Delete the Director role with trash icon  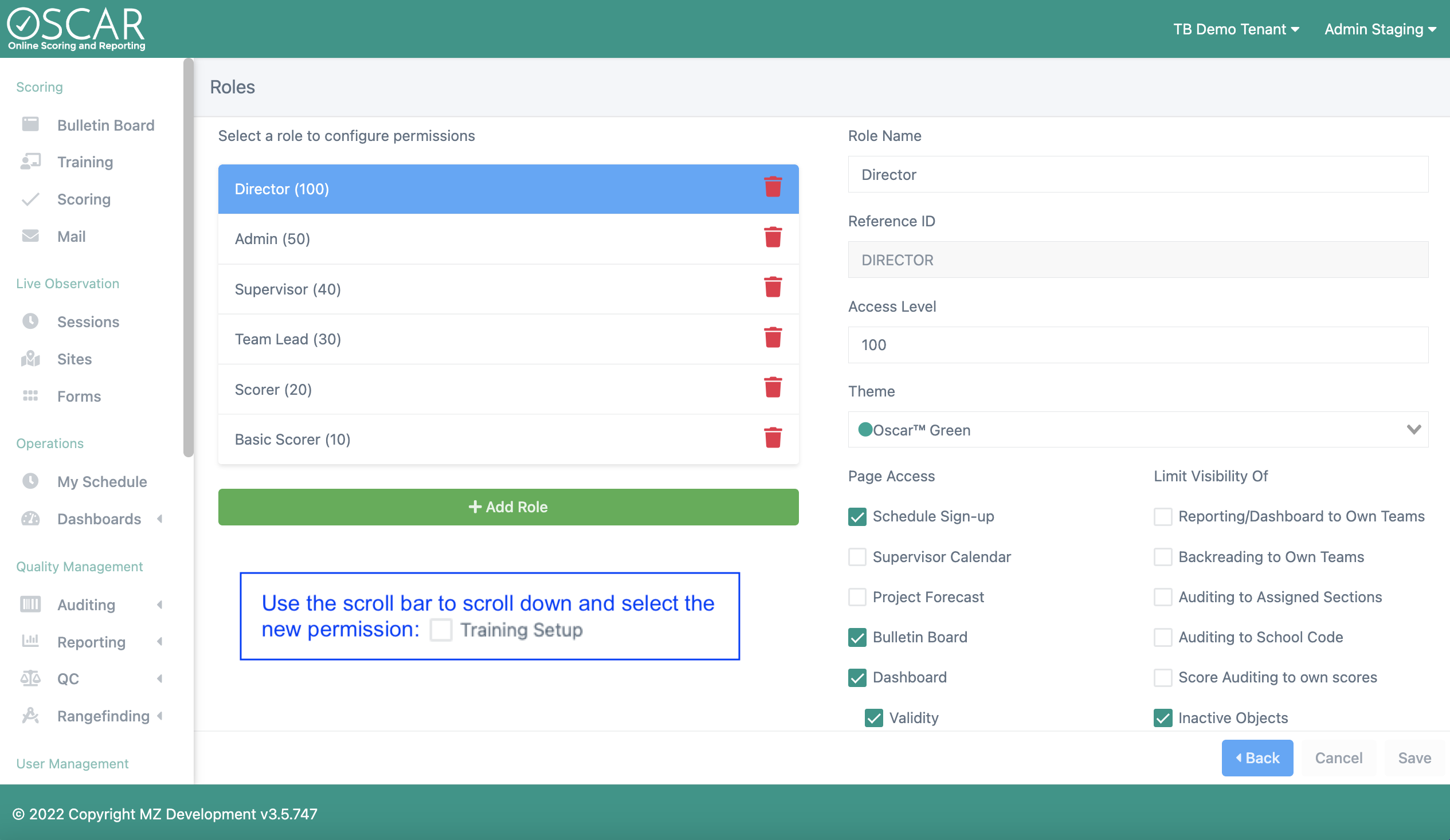click(x=773, y=187)
